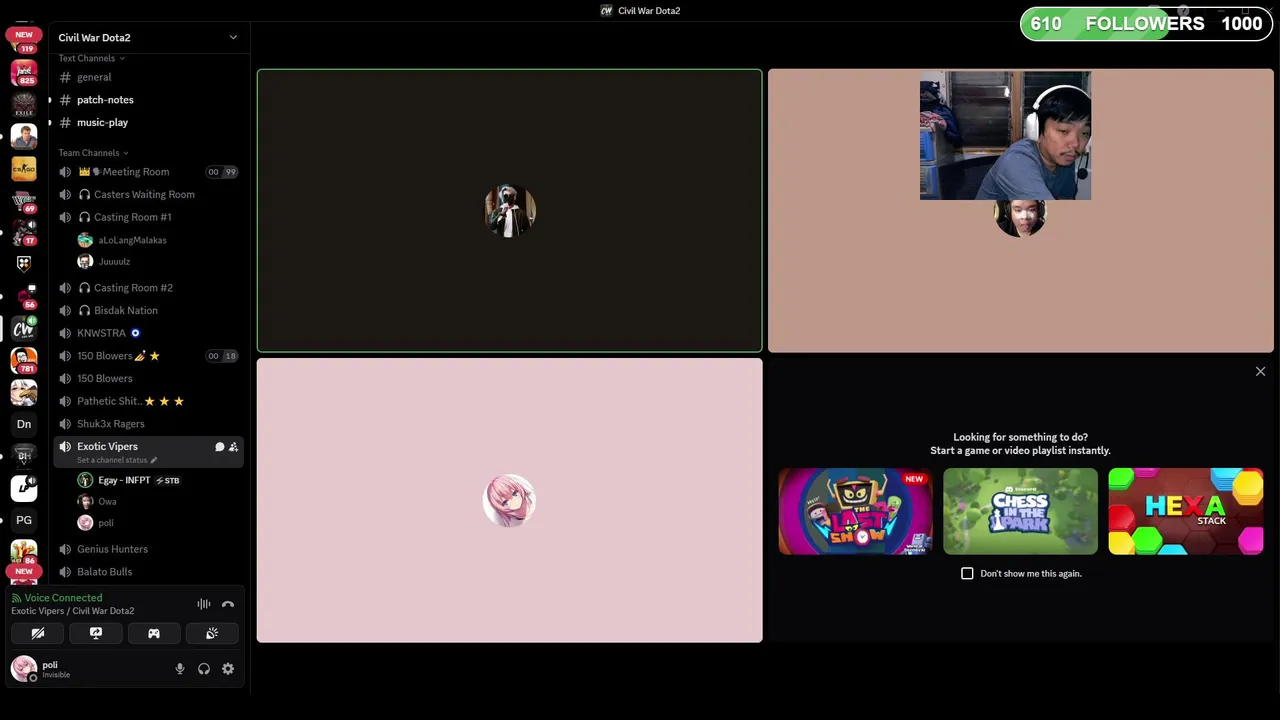This screenshot has width=1280, height=720.
Task: Open the man portrait server icon
Action: click(x=24, y=136)
